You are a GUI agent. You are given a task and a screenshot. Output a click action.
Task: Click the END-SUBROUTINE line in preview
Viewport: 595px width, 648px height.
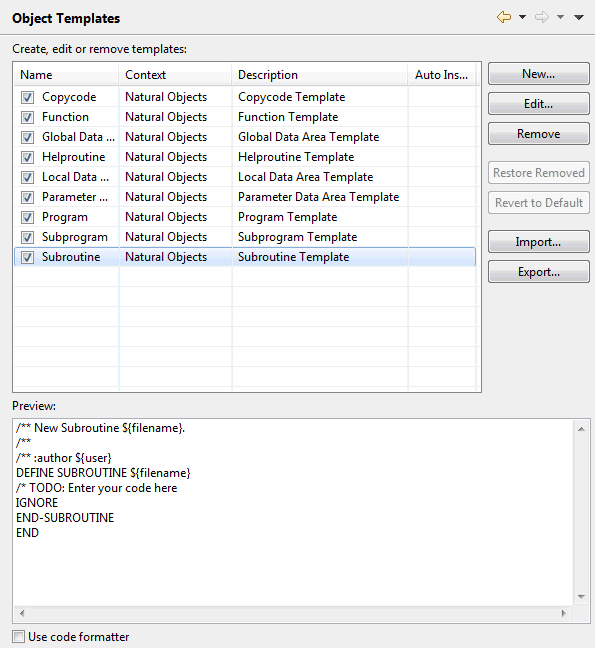click(65, 518)
